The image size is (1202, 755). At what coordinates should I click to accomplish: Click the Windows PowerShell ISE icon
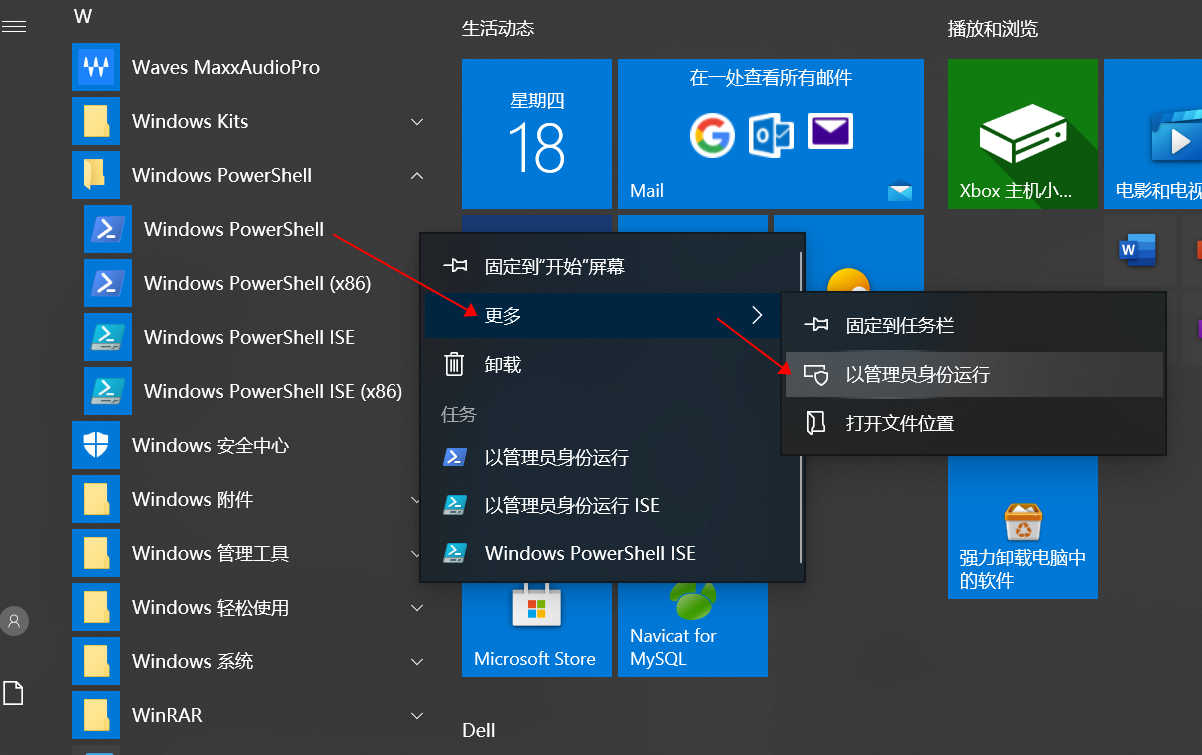tap(108, 337)
